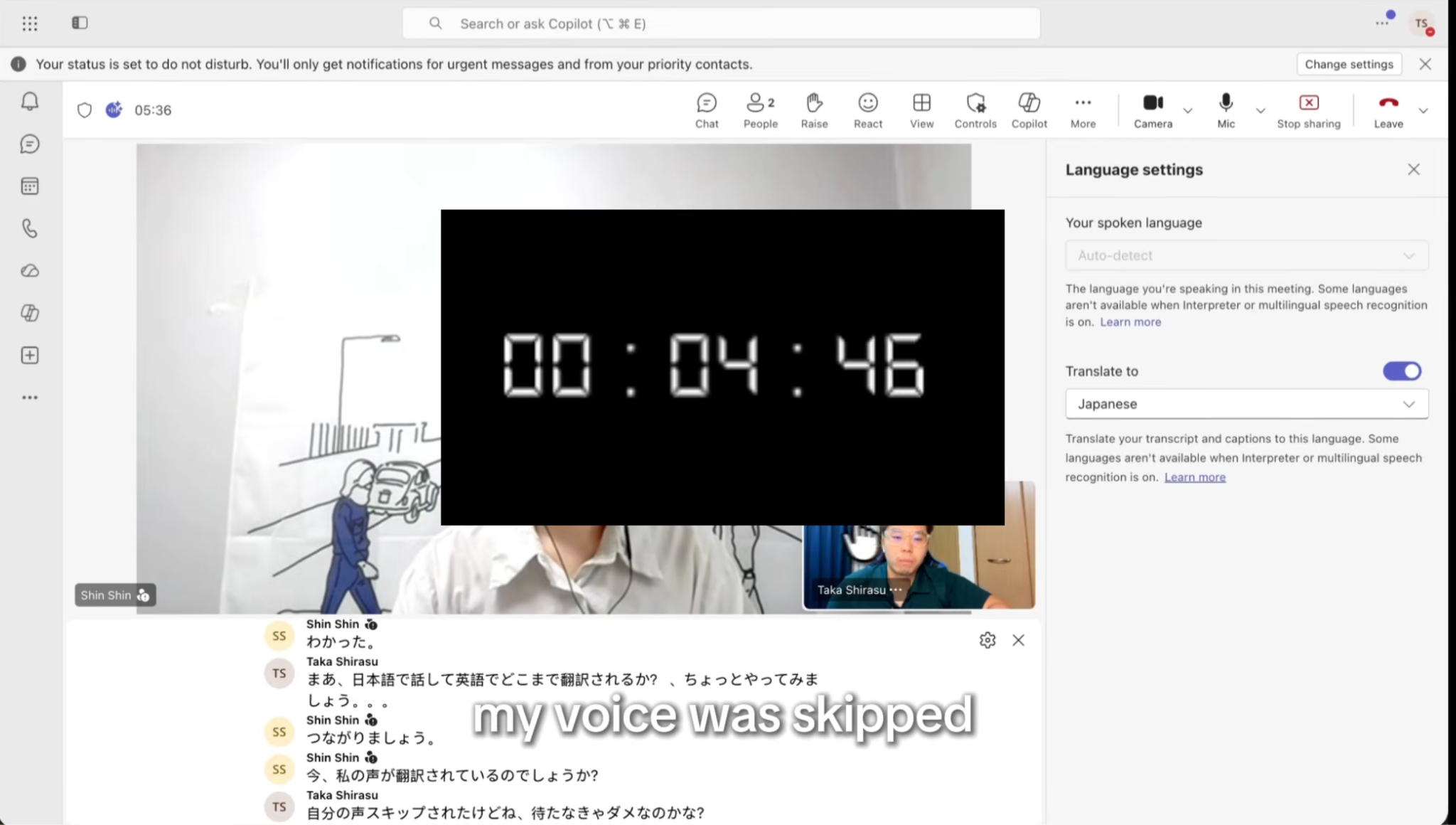
Task: Mute or unmute the Mic
Action: point(1226,111)
